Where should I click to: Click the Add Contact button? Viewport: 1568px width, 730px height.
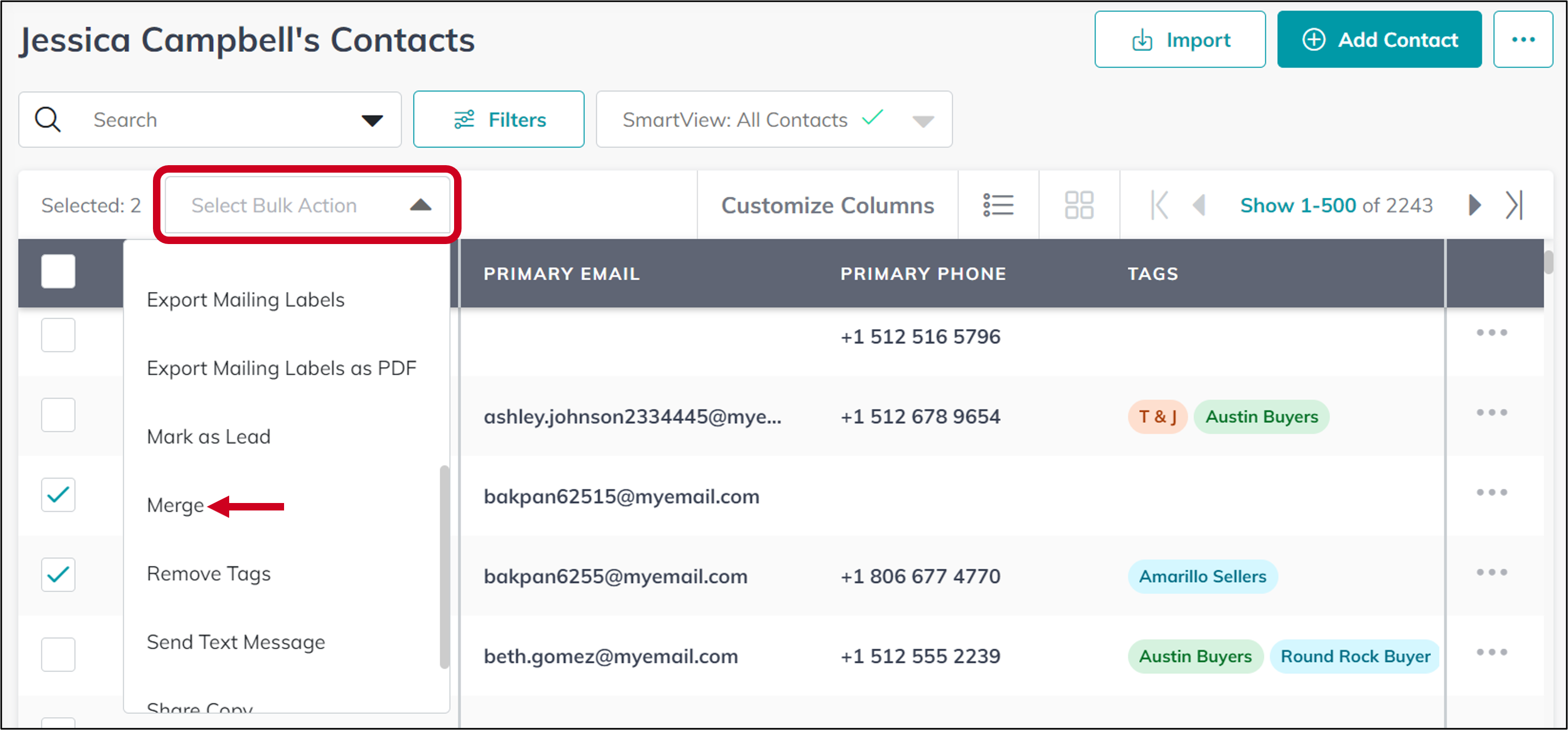coord(1379,39)
